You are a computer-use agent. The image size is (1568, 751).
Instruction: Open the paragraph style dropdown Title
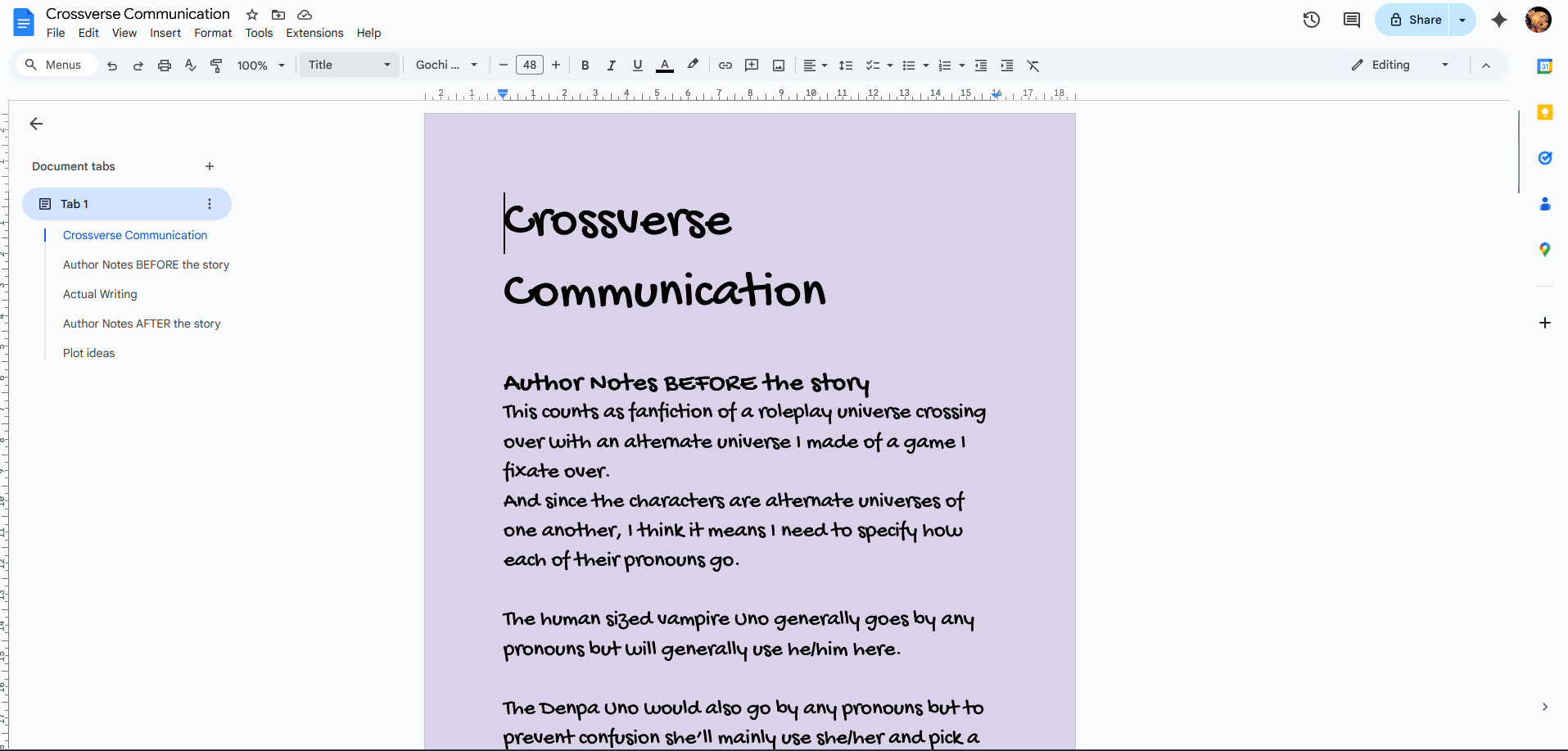[350, 65]
